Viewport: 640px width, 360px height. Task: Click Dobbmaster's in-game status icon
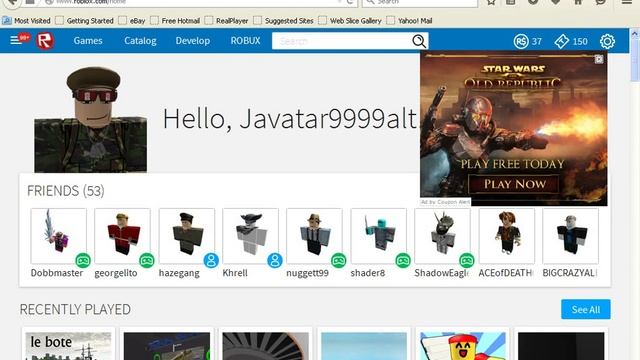tap(83, 260)
